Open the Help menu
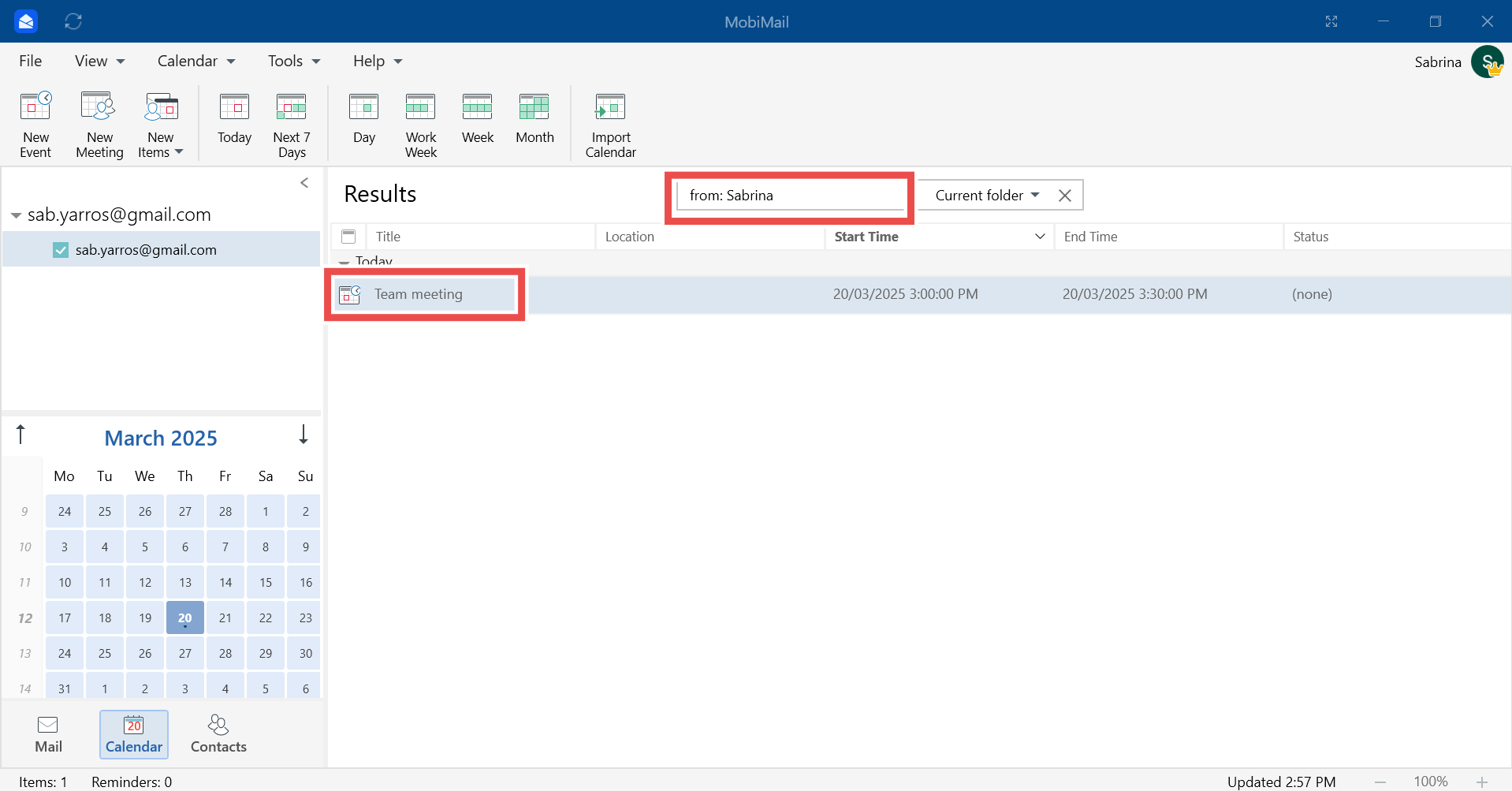This screenshot has width=1512, height=791. tap(378, 62)
